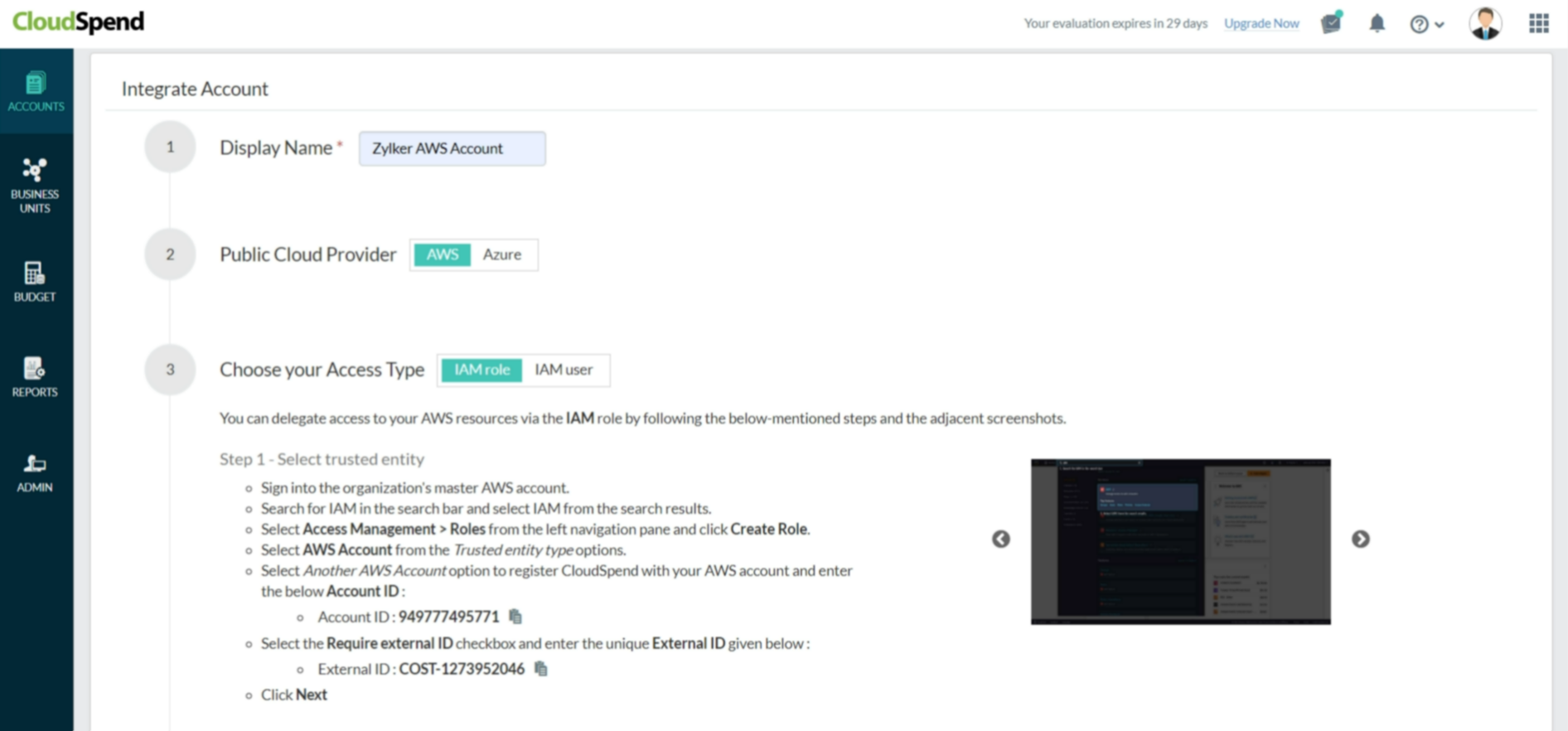Open the notifications bell
Viewport: 1568px width, 731px height.
pyautogui.click(x=1377, y=23)
